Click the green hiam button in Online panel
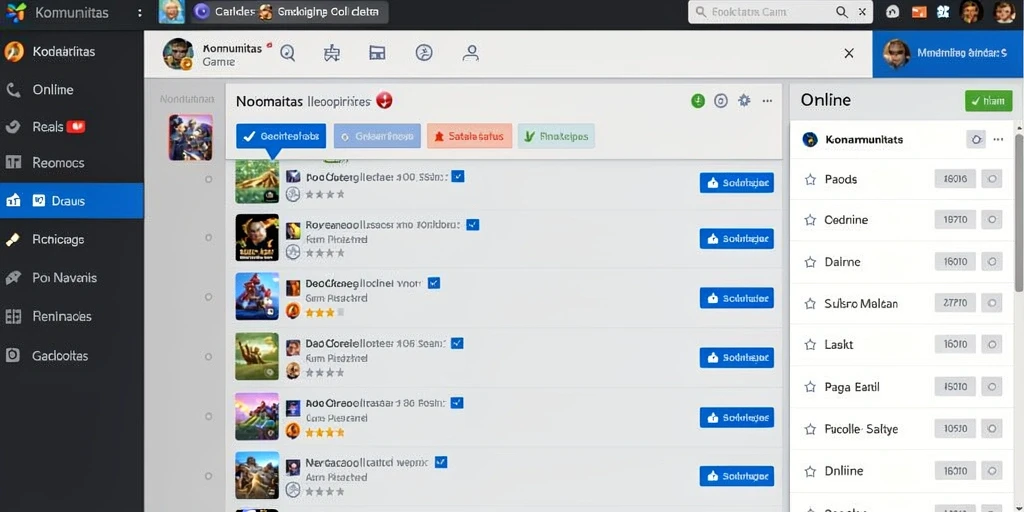Screen dimensions: 1024x512 pyautogui.click(x=989, y=101)
